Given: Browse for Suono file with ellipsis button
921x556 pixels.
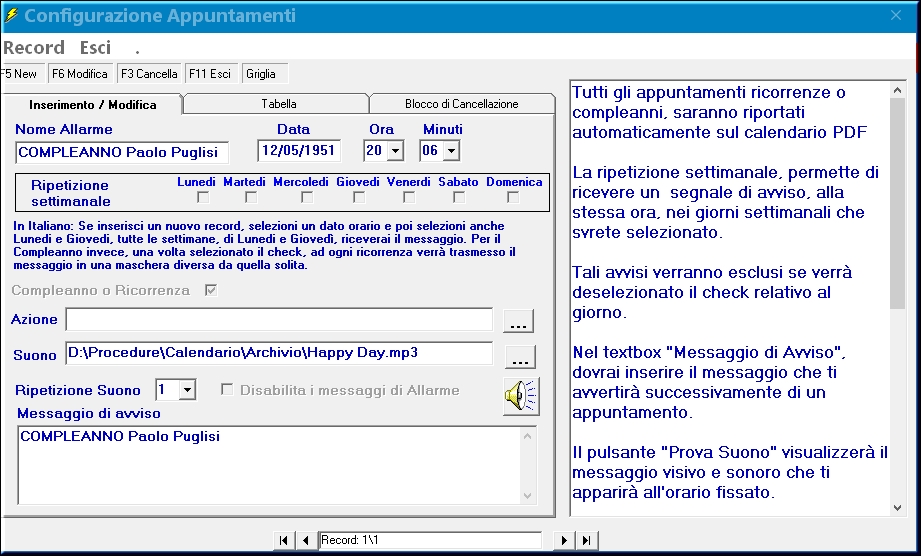Looking at the screenshot, I should click(519, 356).
